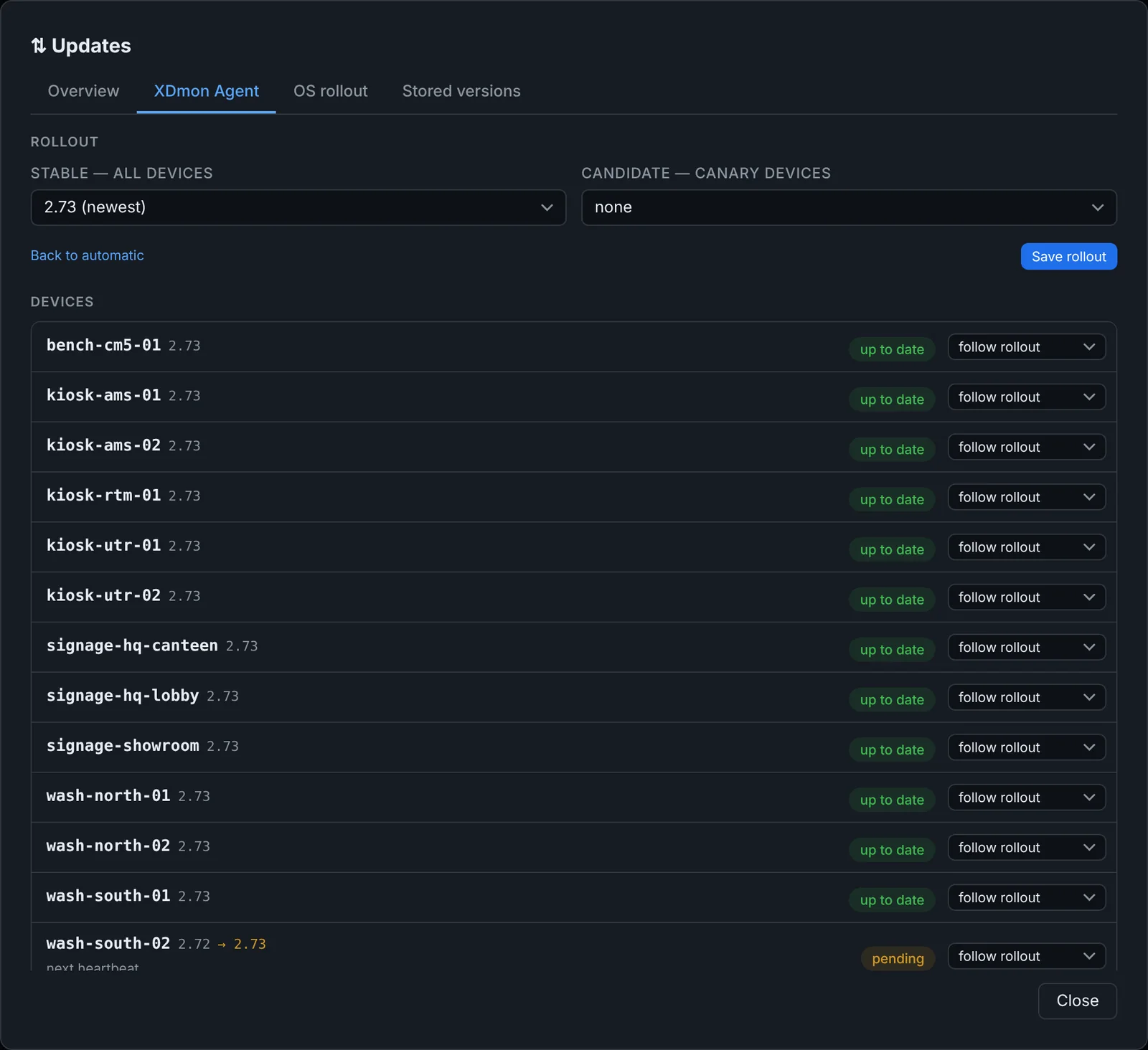The height and width of the screenshot is (1050, 1148).
Task: Open the OS rollout tab
Action: (330, 91)
